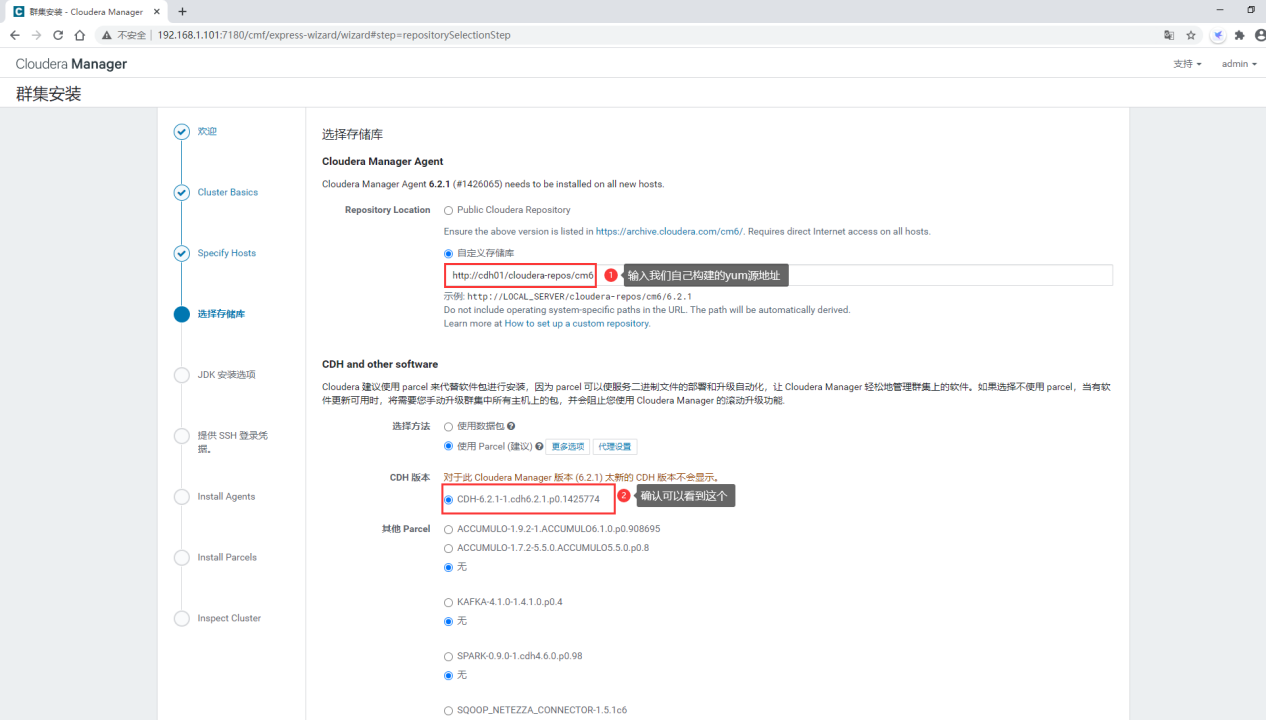Viewport: 1266px width, 720px height.
Task: Click the 欢迎 step checkmark circle
Action: [x=181, y=132]
